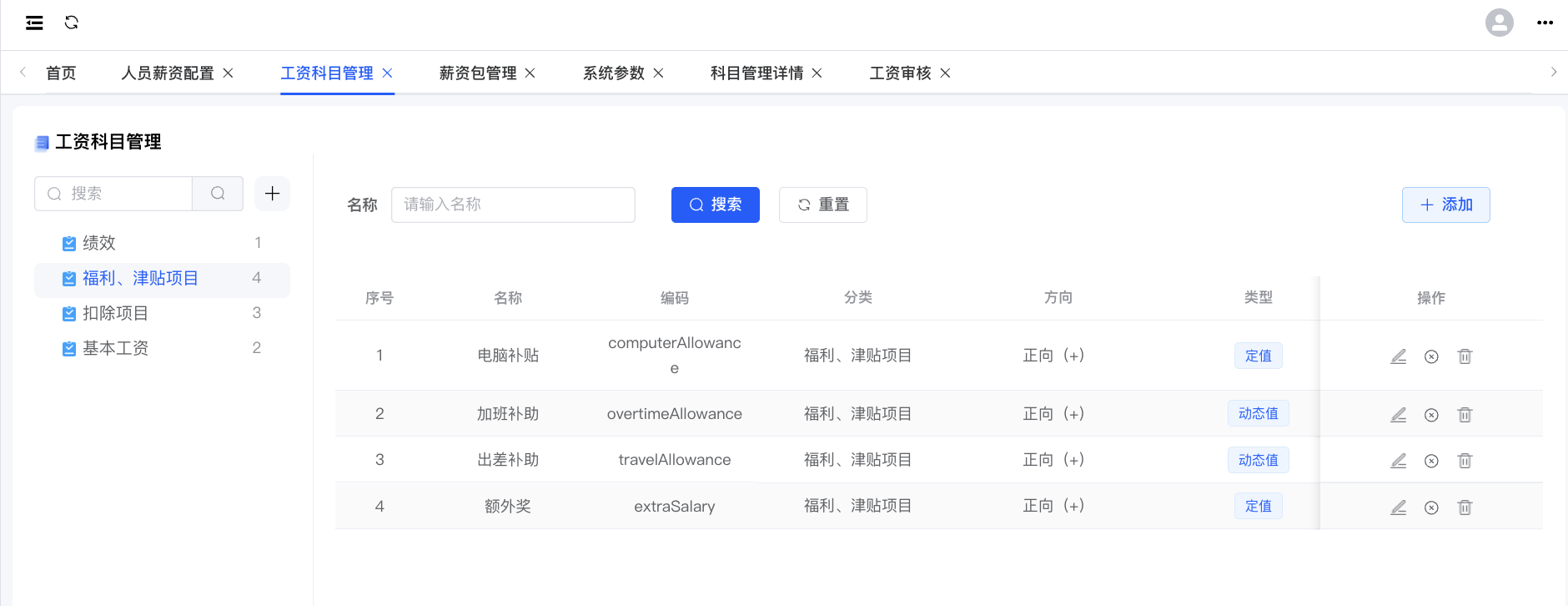Click the computerAllowance code cell

tap(674, 356)
